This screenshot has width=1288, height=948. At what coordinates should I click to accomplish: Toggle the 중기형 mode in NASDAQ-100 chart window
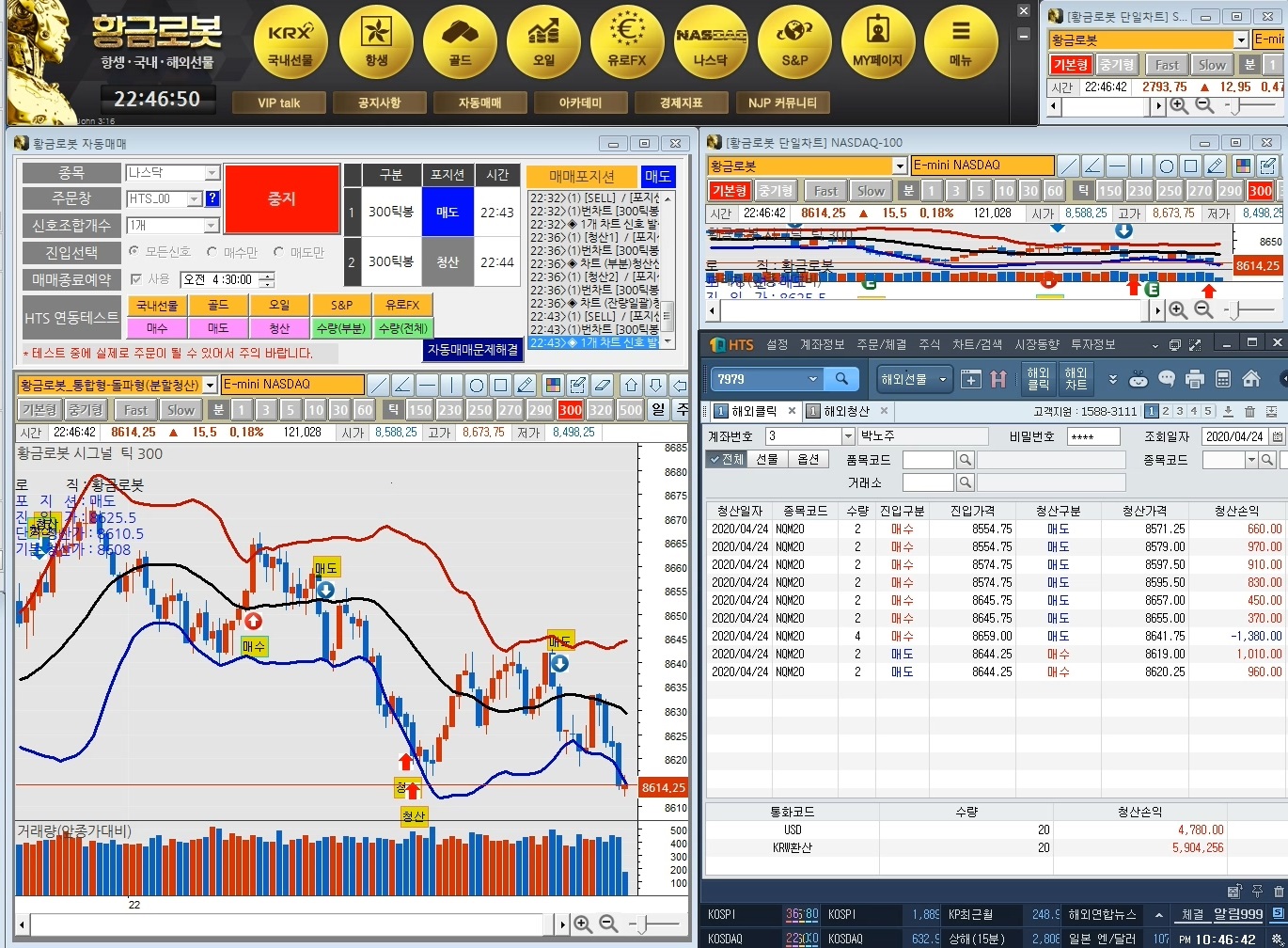coord(777,190)
